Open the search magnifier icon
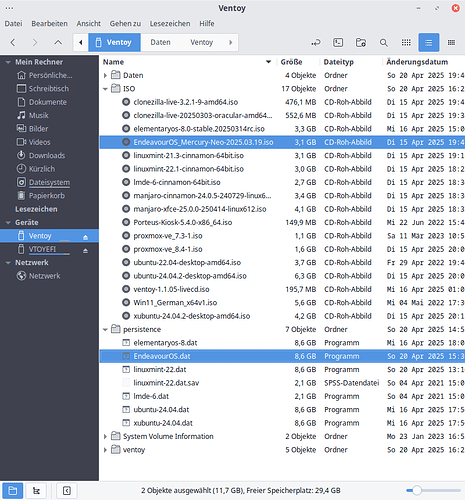The width and height of the screenshot is (465, 500). tap(384, 42)
